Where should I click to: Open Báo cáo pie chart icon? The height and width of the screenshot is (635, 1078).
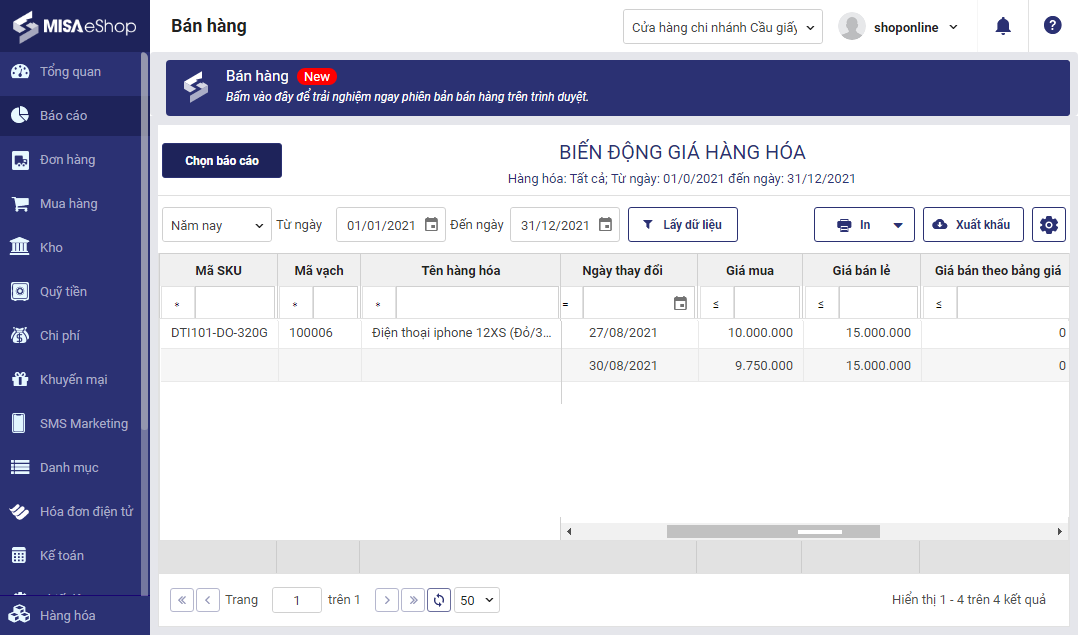(20, 115)
